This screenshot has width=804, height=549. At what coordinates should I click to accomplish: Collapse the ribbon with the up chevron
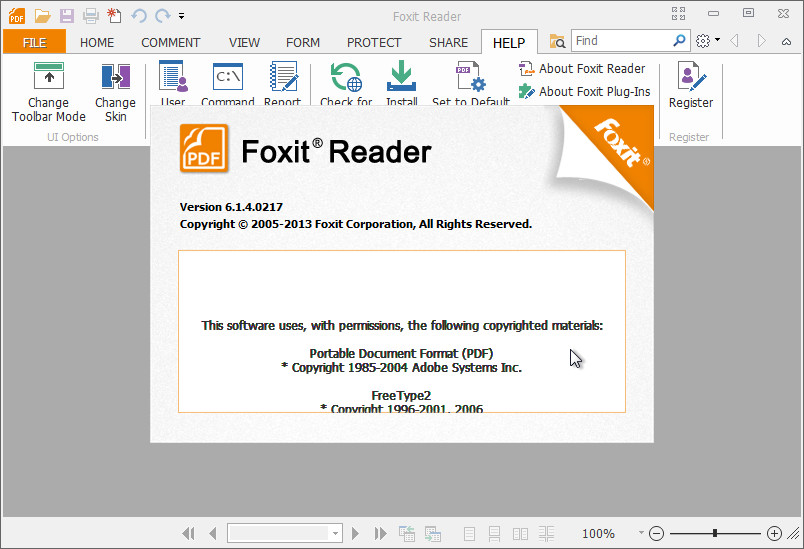tap(786, 42)
